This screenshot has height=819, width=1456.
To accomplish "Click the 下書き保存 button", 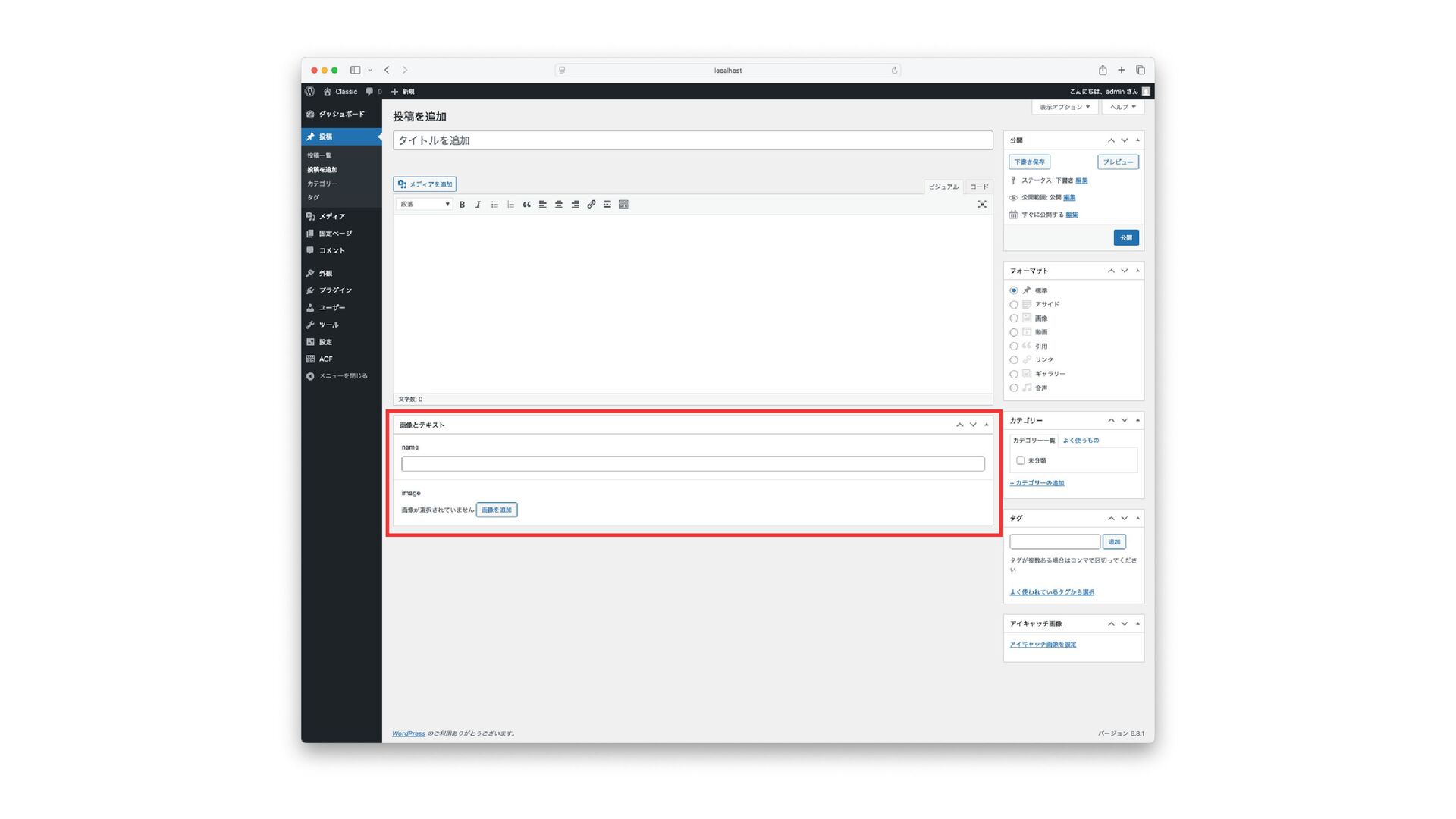I will 1029,162.
